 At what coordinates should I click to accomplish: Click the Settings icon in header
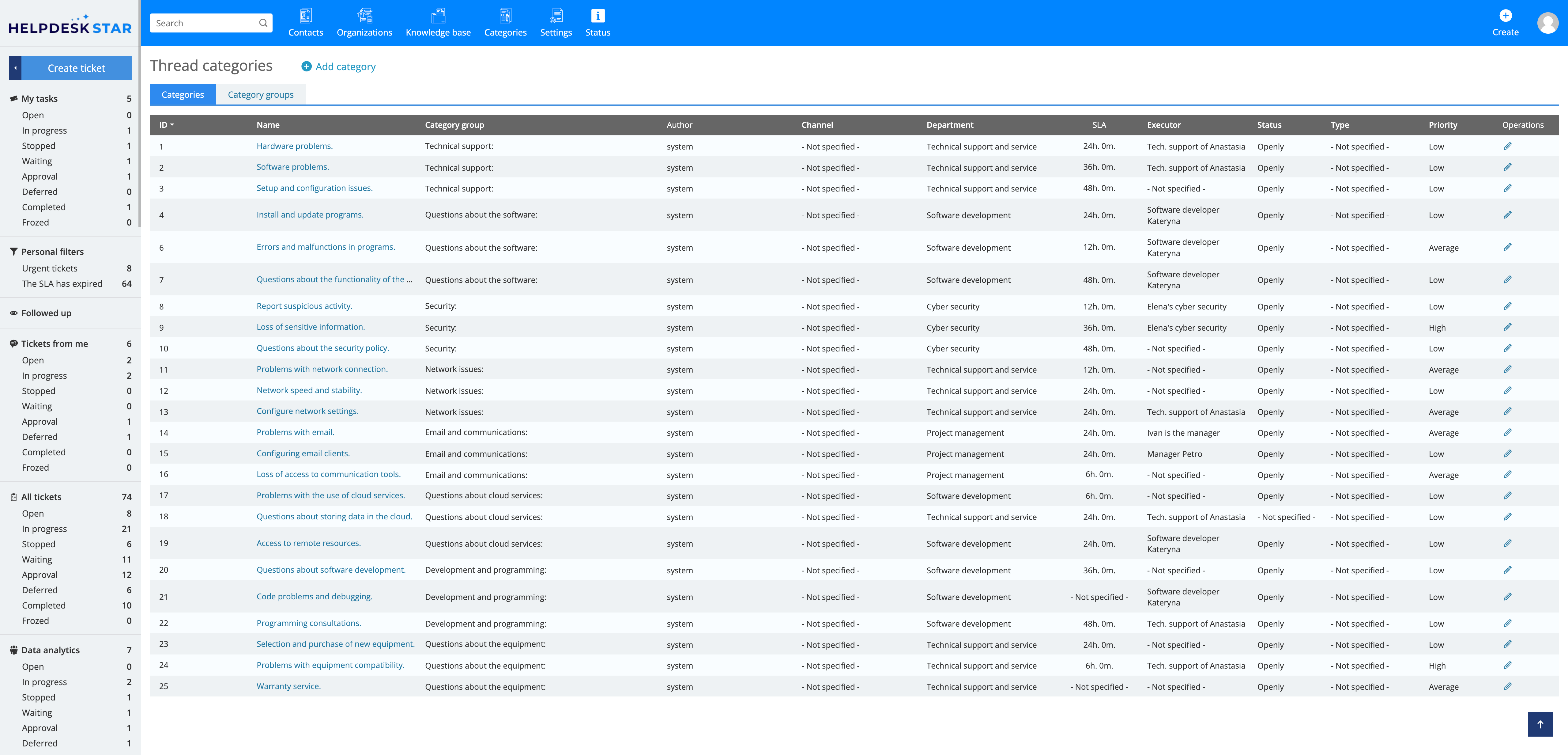[x=556, y=17]
